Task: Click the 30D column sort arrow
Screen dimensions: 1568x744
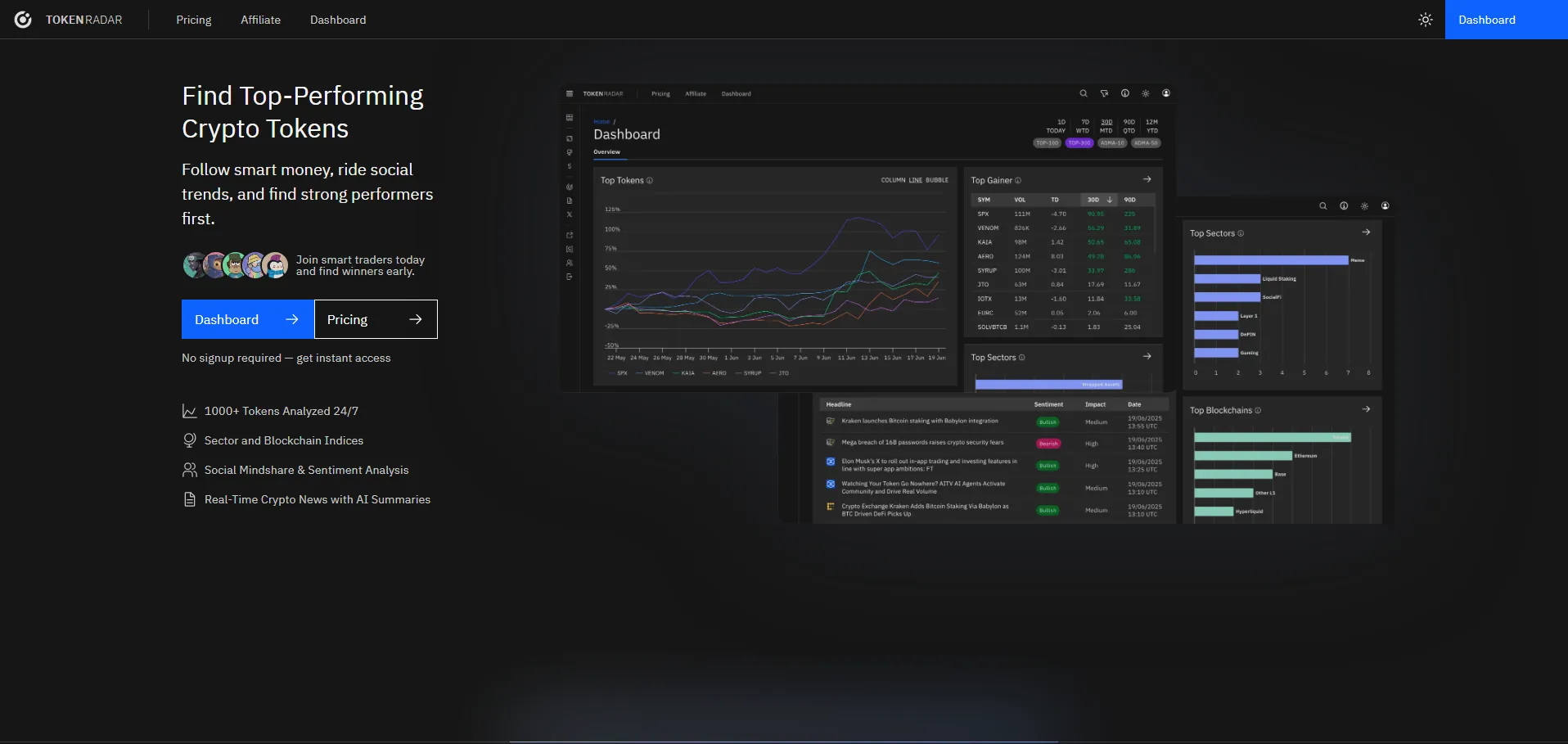Action: 1110,200
